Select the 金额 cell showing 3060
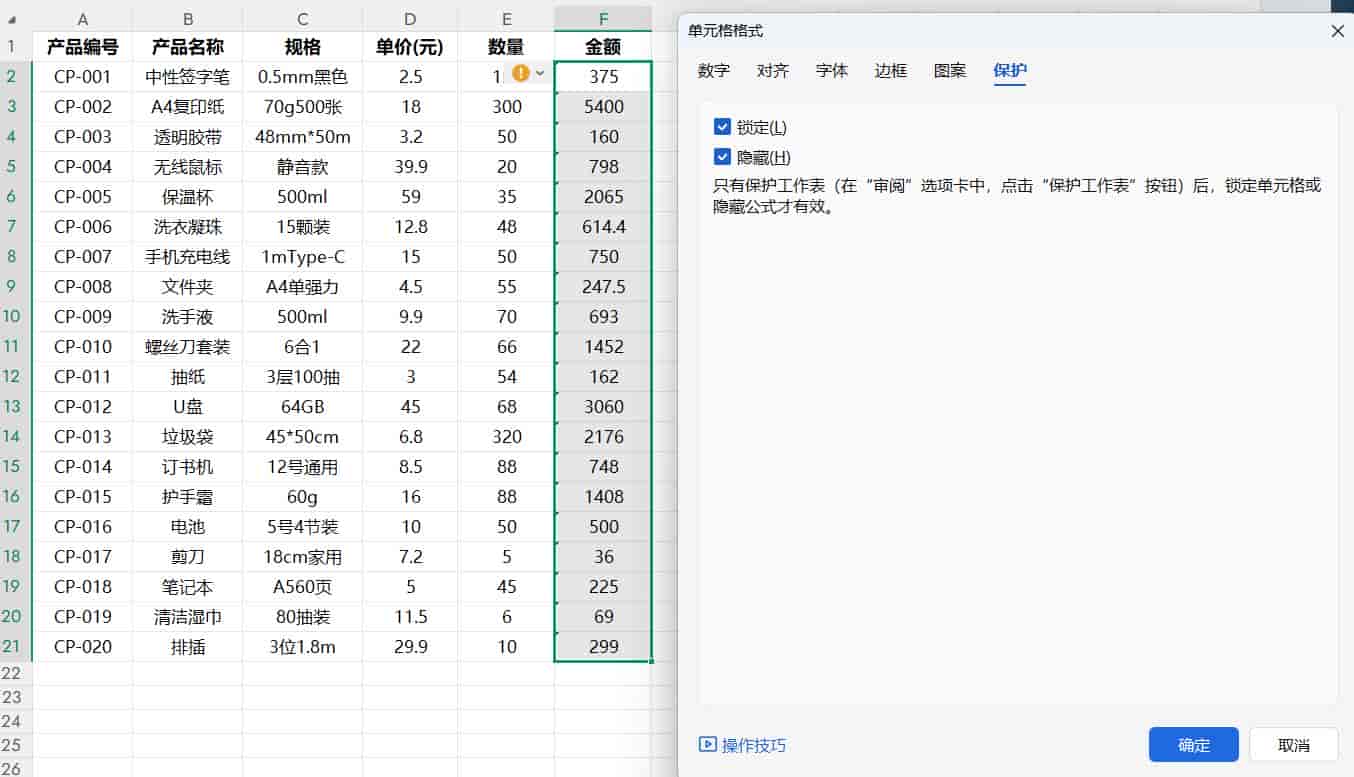 coord(603,406)
